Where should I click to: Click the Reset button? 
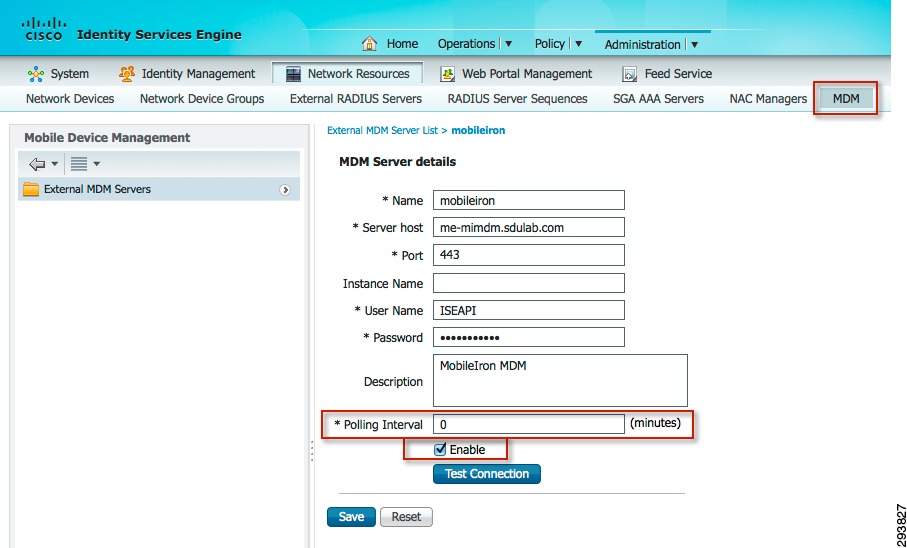coord(406,517)
